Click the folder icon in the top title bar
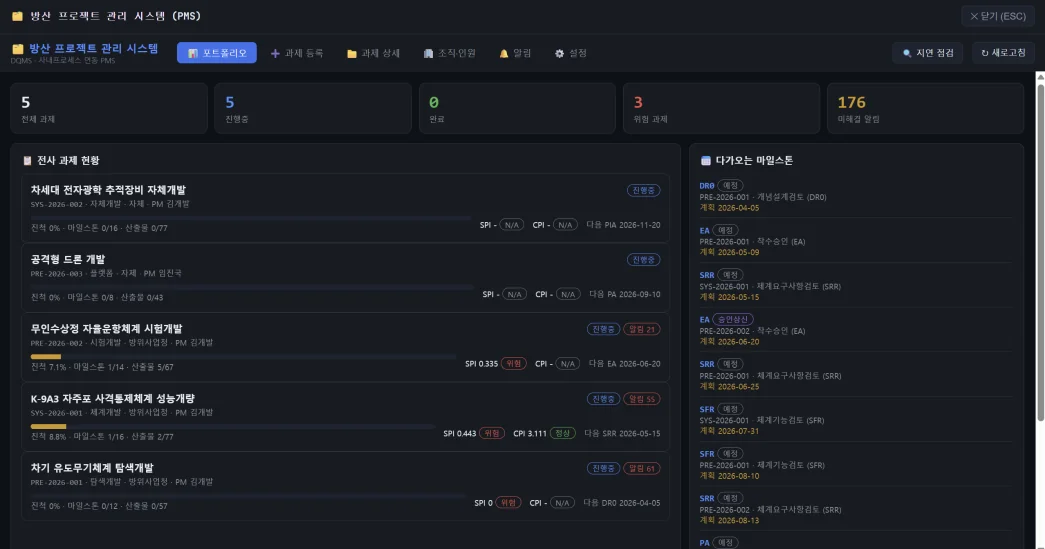 tap(17, 16)
